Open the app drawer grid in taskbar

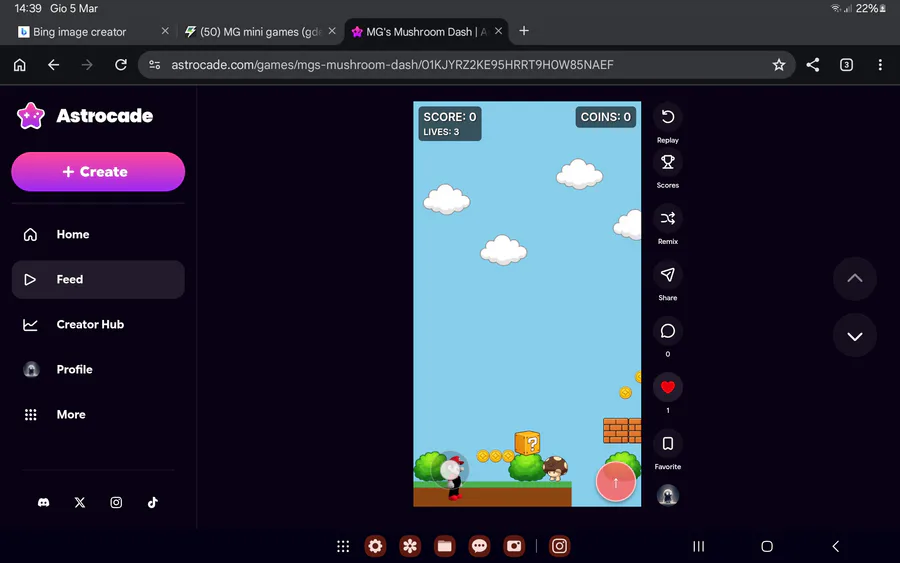(x=343, y=546)
